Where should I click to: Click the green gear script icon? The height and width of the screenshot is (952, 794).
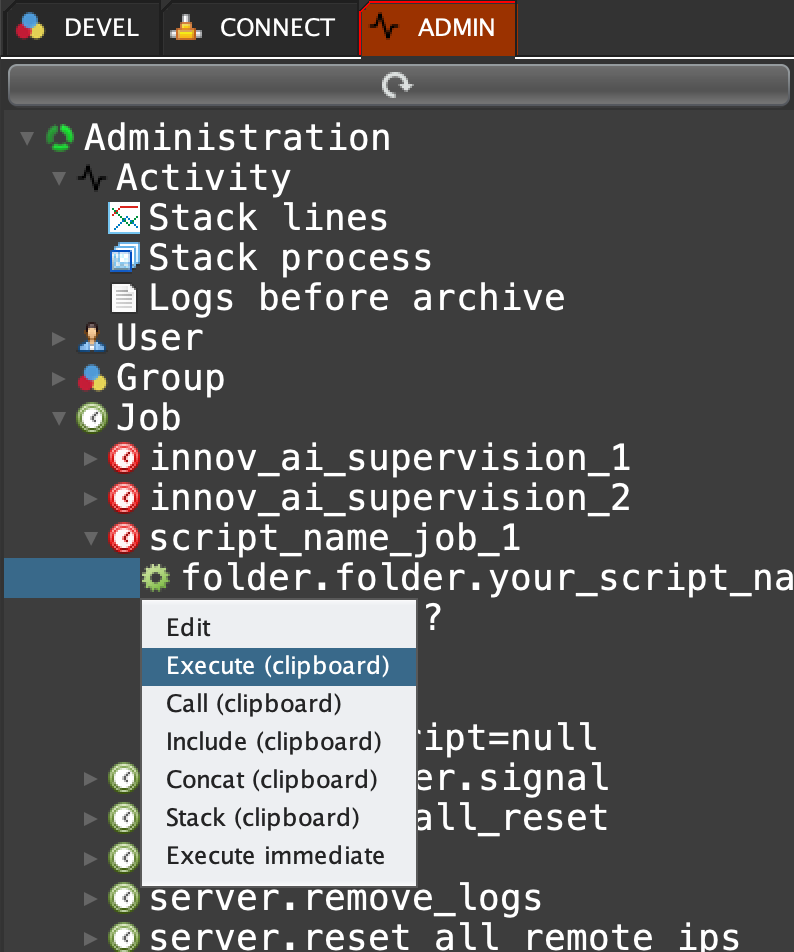156,577
